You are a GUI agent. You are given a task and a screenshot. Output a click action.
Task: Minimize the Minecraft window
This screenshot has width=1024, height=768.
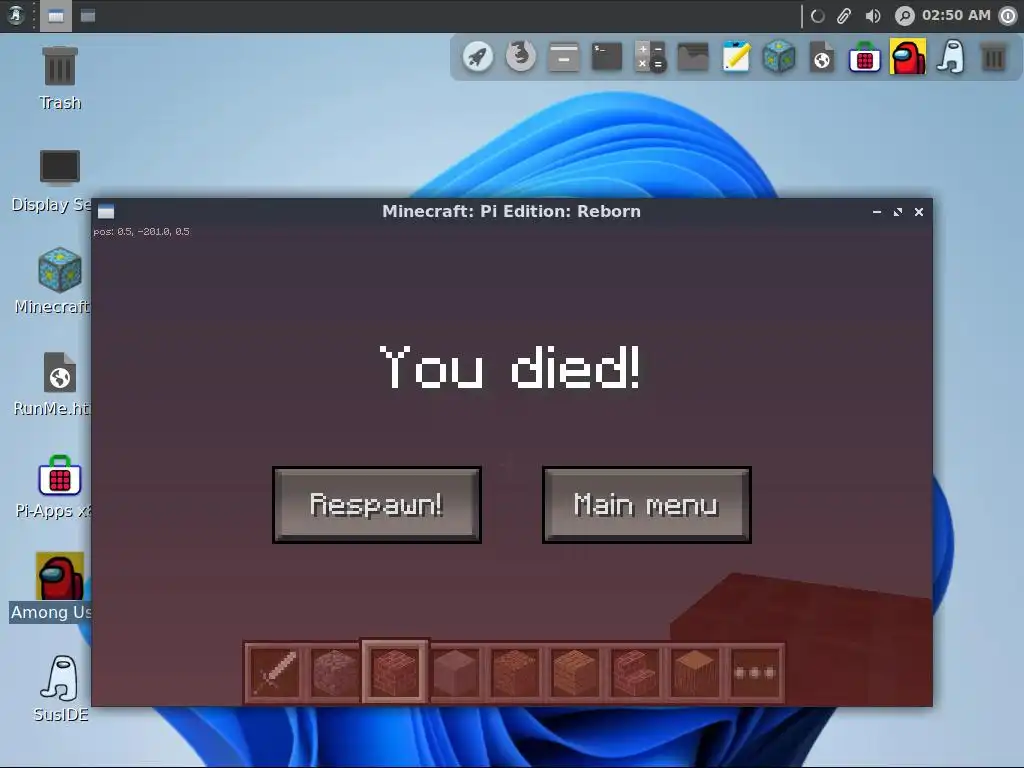click(877, 212)
